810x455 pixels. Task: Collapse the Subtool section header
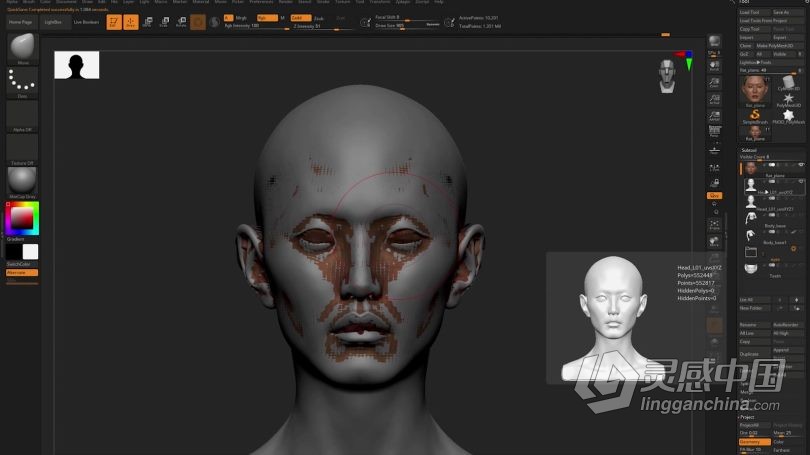[749, 150]
